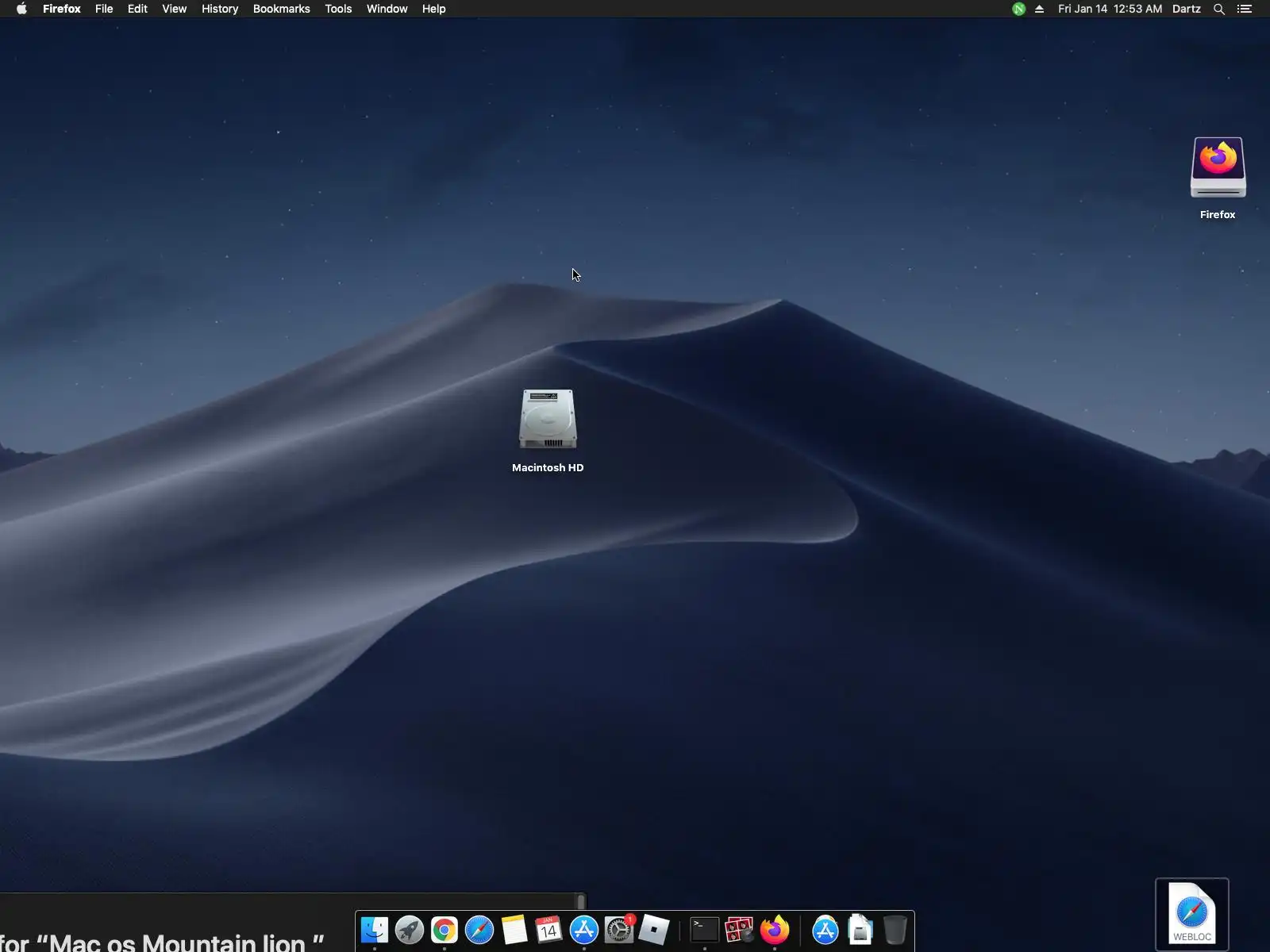Open Terminal from the Dock
1270x952 pixels.
click(x=705, y=930)
